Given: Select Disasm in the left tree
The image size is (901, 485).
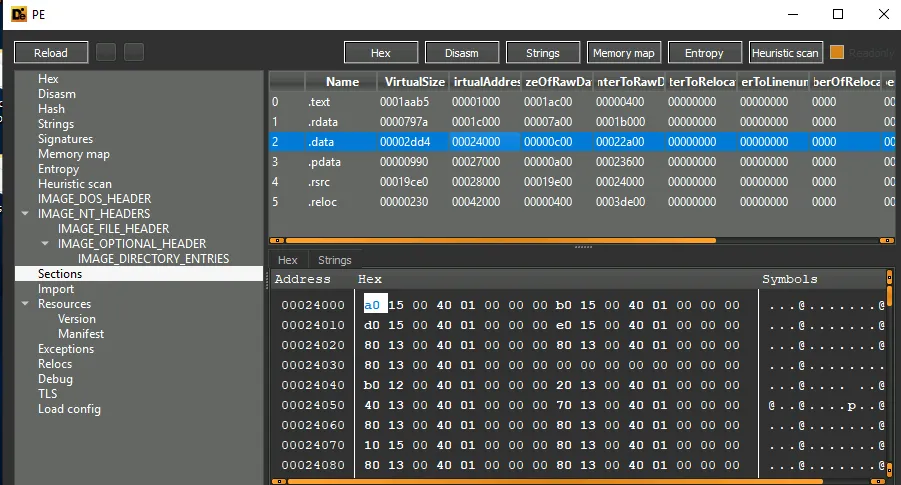Looking at the screenshot, I should 57,94.
